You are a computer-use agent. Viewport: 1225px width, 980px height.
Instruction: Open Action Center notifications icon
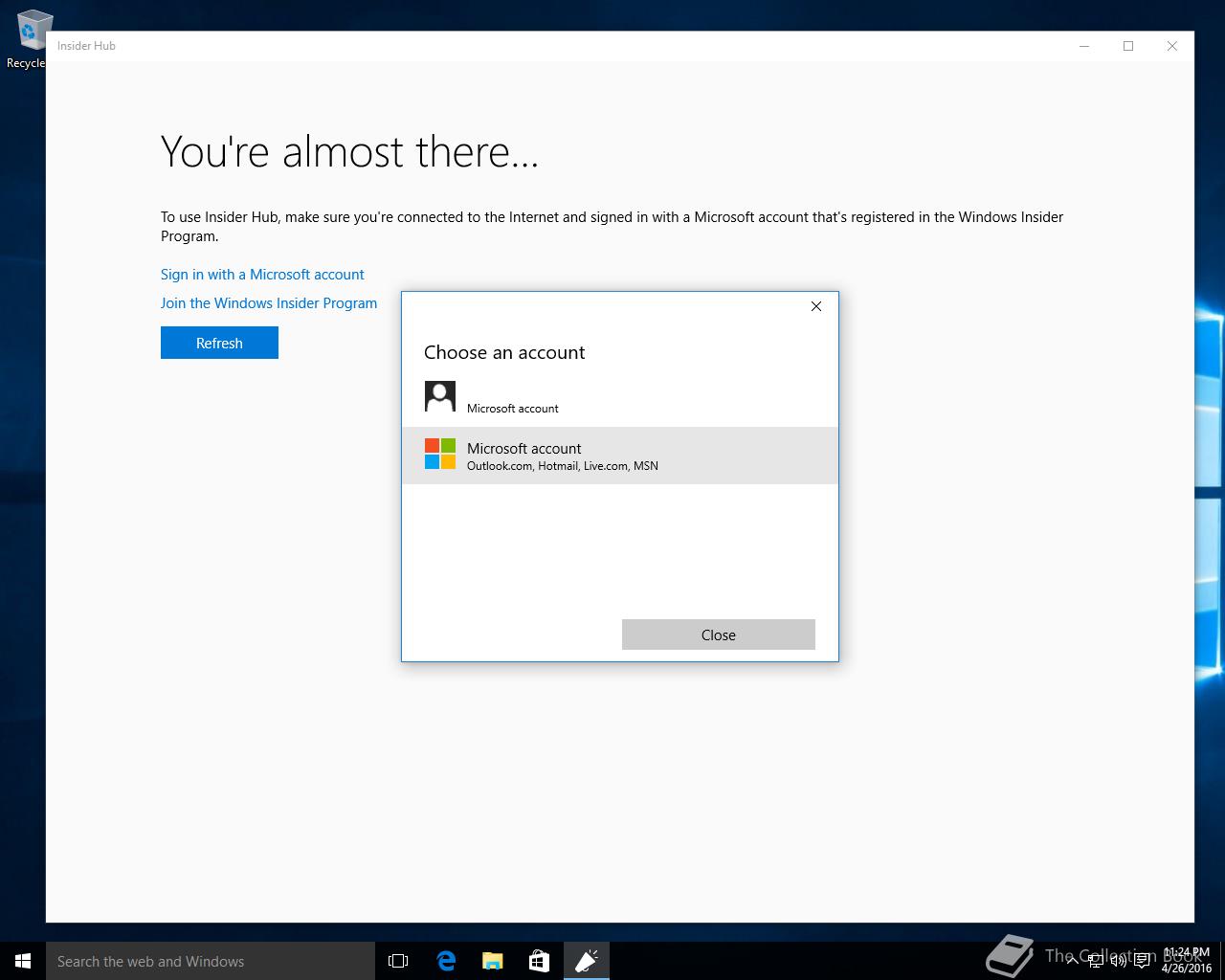[x=1142, y=961]
